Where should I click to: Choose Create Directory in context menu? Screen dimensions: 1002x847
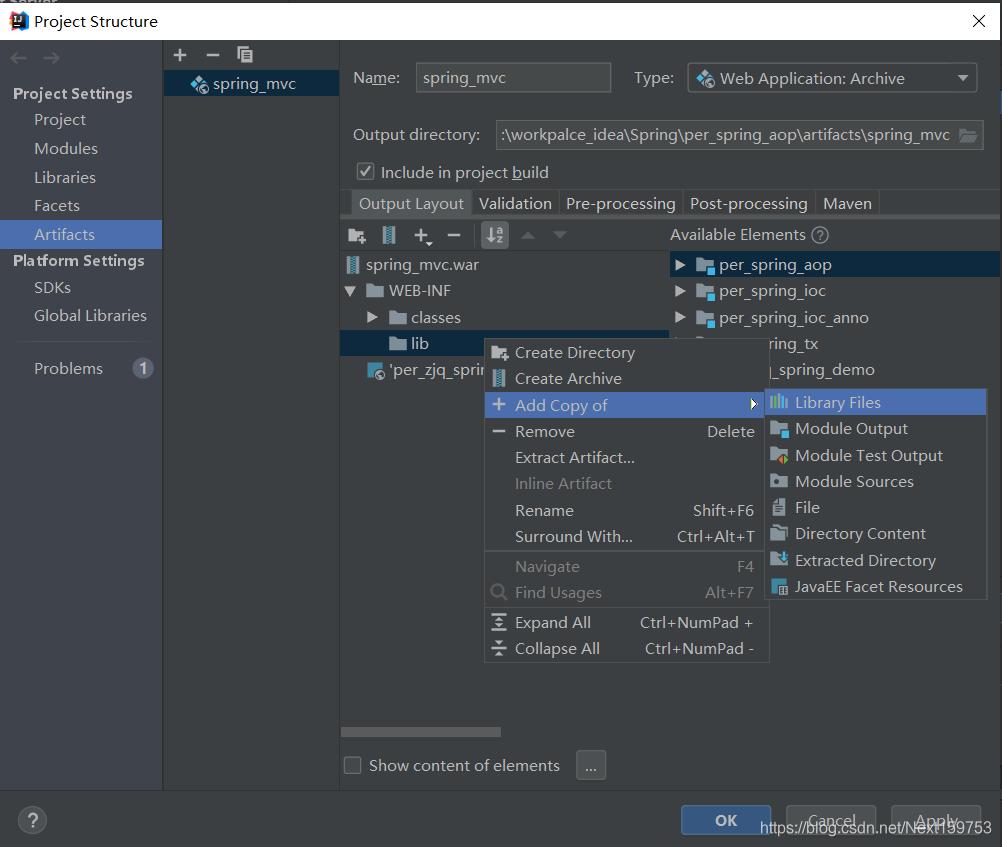pyautogui.click(x=626, y=352)
